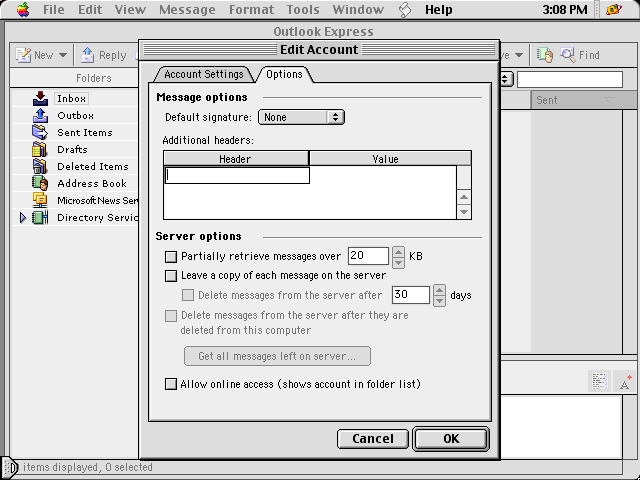Open the Format menu
640x480 pixels.
(x=251, y=9)
